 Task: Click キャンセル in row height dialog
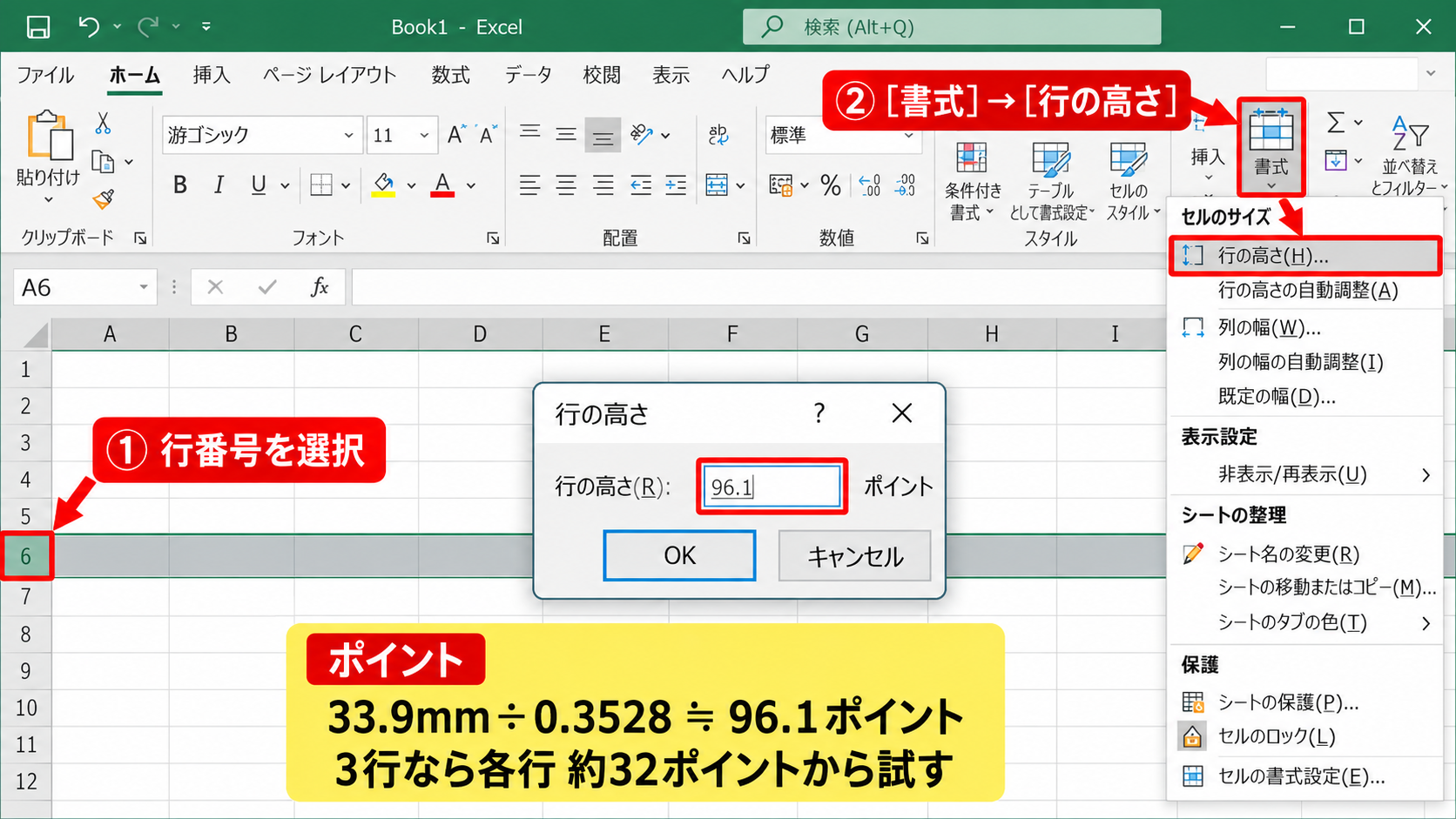pos(854,555)
